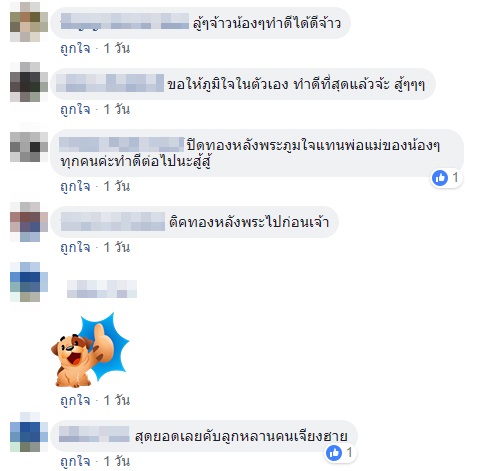The image size is (498, 471).
Task: Open the like reaction on the ปิดทองหลังพระ comment
Action: click(446, 178)
